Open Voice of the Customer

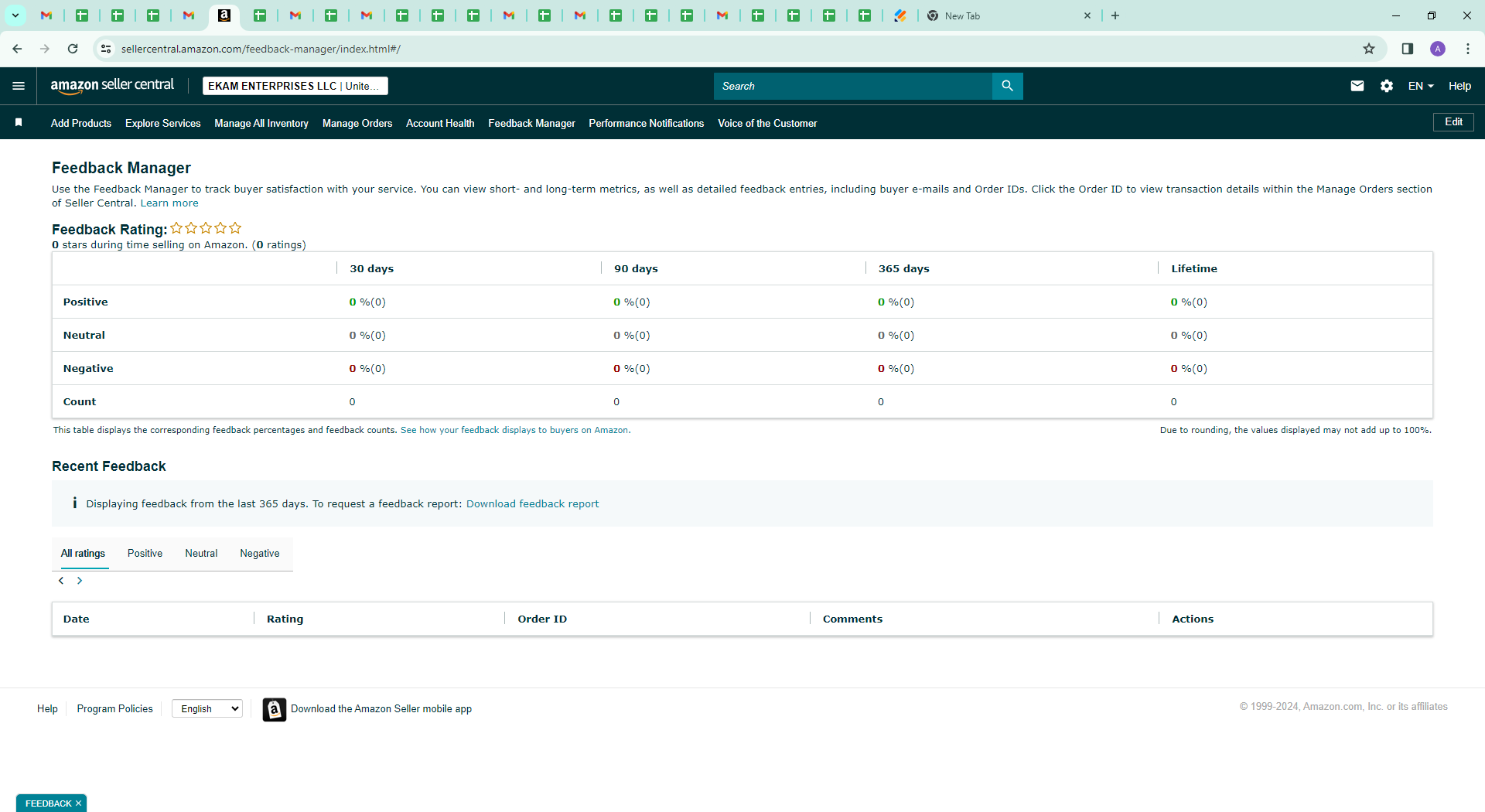click(767, 123)
